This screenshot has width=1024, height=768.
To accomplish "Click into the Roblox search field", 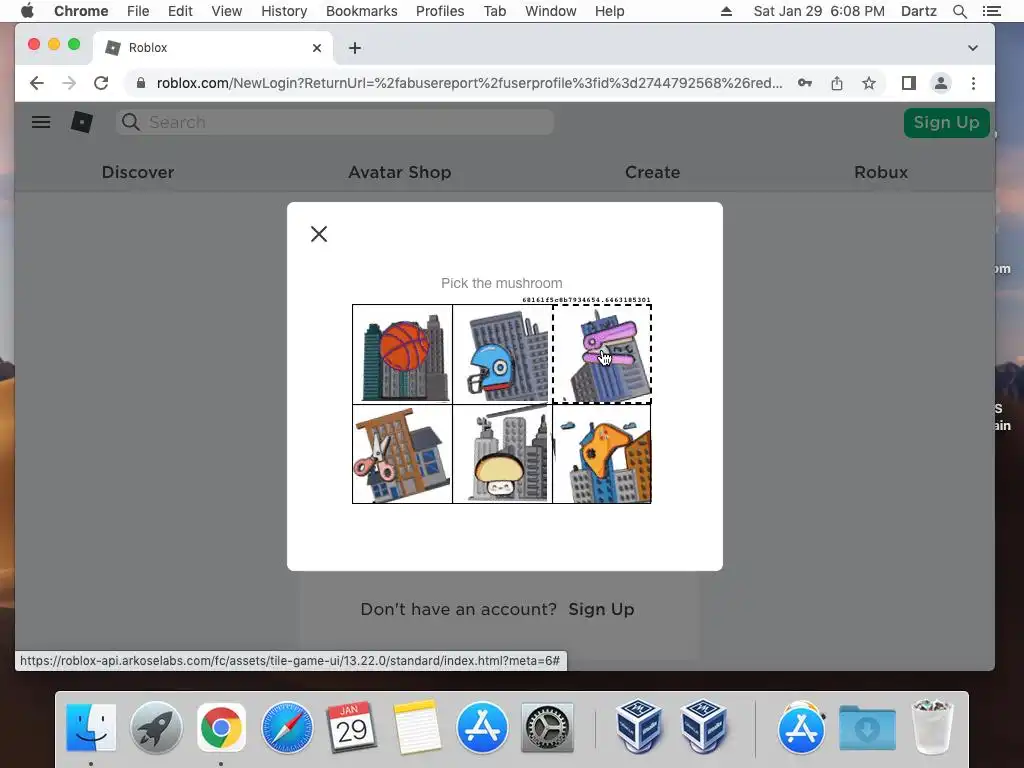I will click(335, 122).
